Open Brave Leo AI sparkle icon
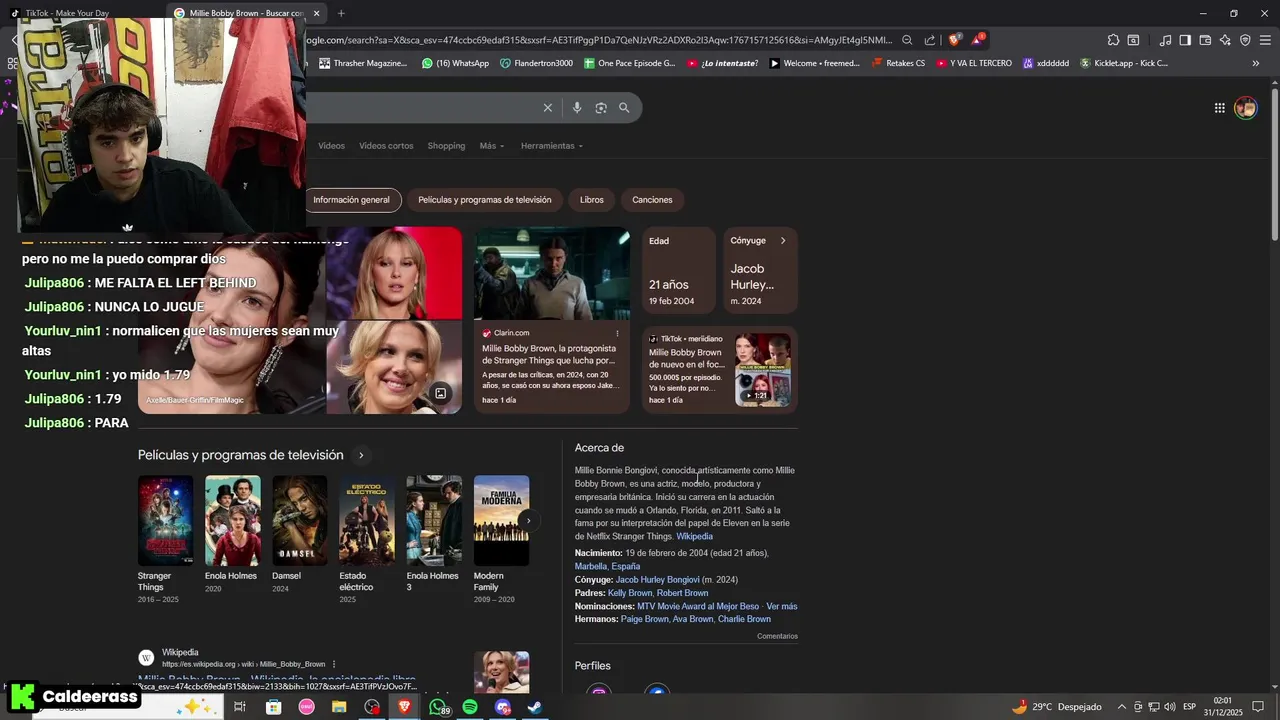The width and height of the screenshot is (1280, 720). [1225, 40]
